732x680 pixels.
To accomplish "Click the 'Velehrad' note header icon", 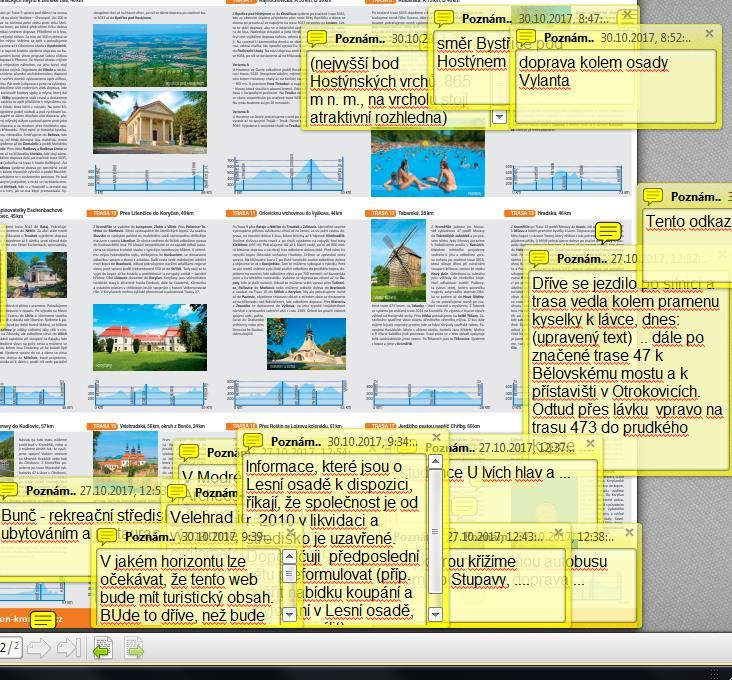I will coord(177,492).
